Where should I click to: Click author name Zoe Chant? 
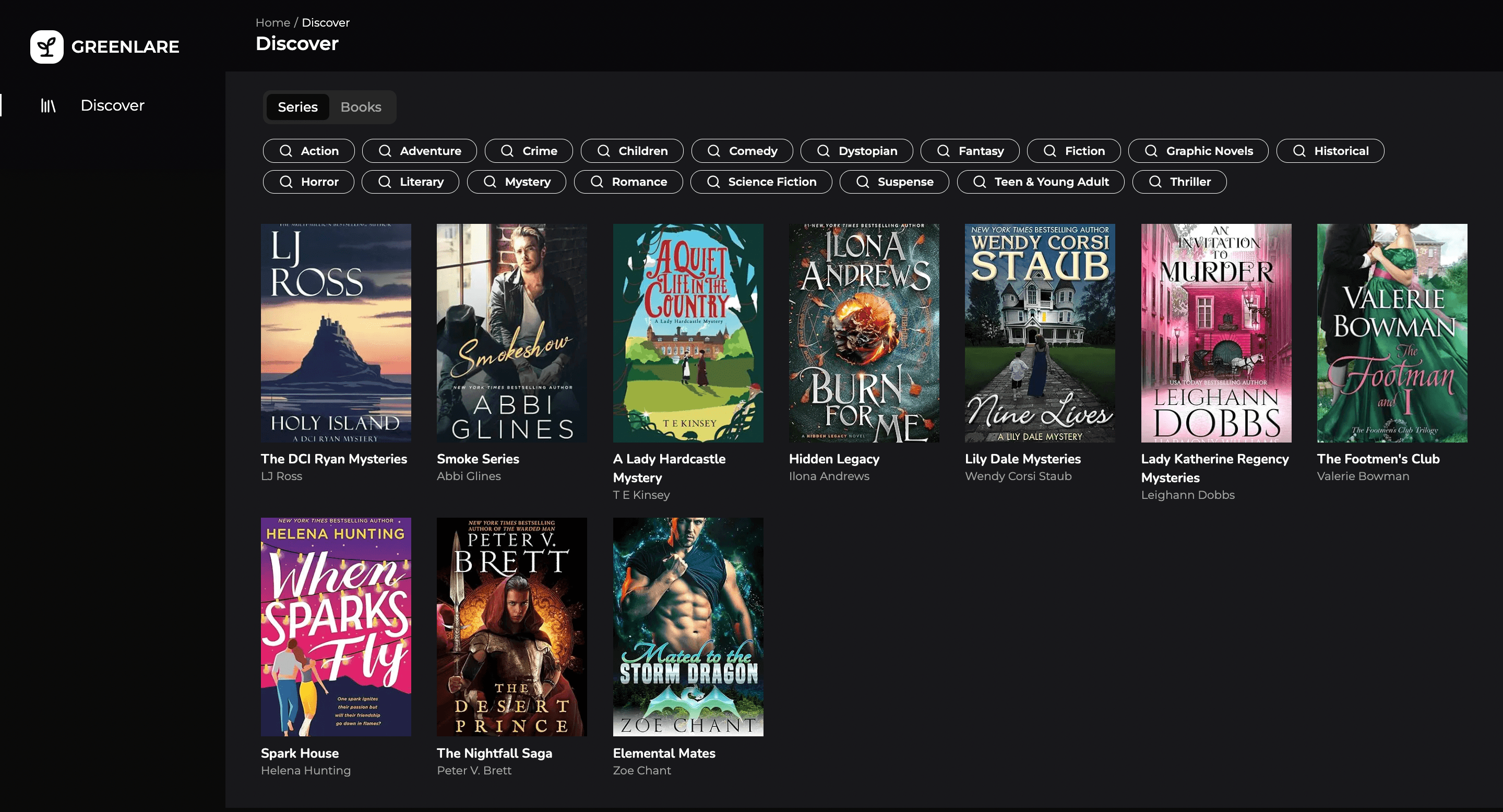pos(642,770)
